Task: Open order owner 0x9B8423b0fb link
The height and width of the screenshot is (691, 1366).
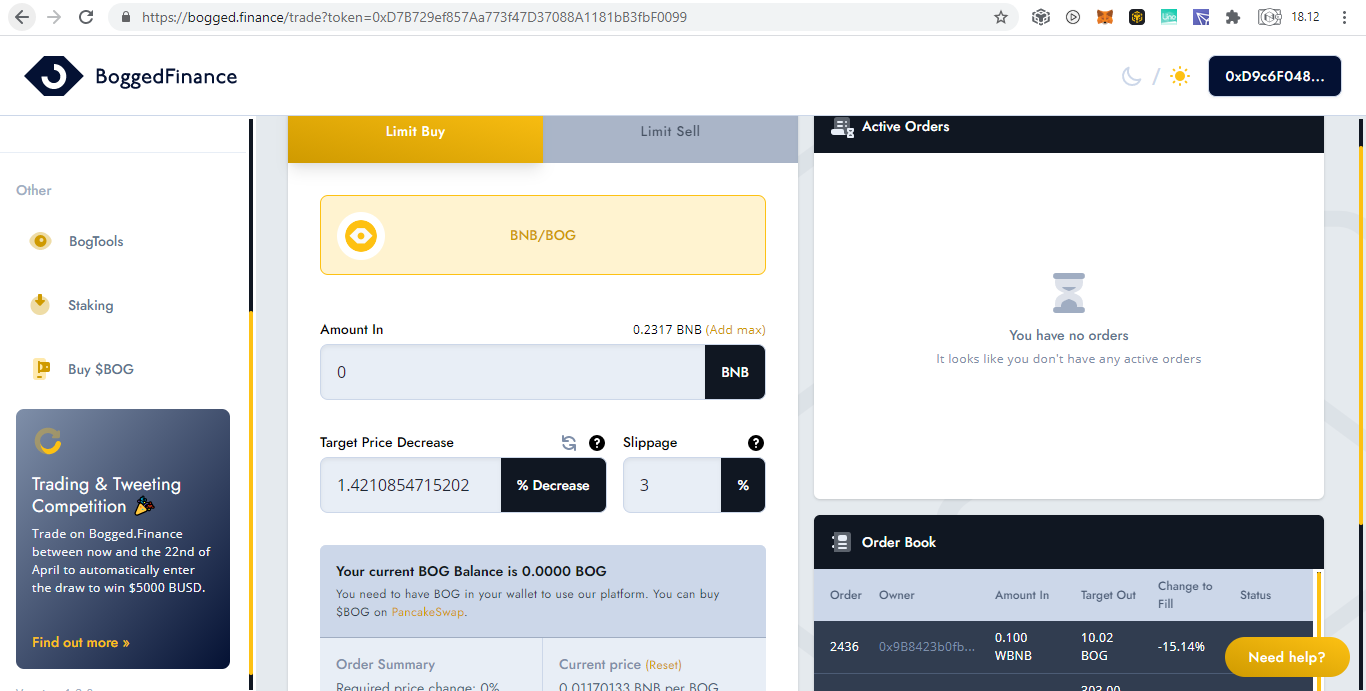Action: click(x=926, y=646)
